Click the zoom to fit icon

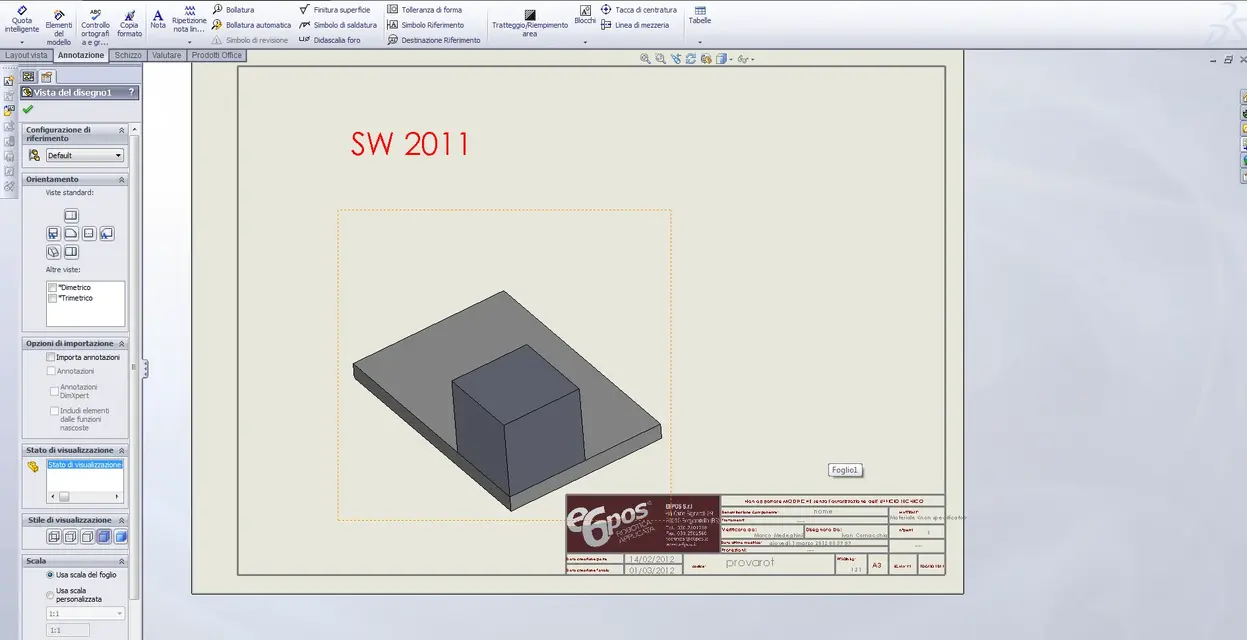click(x=646, y=59)
